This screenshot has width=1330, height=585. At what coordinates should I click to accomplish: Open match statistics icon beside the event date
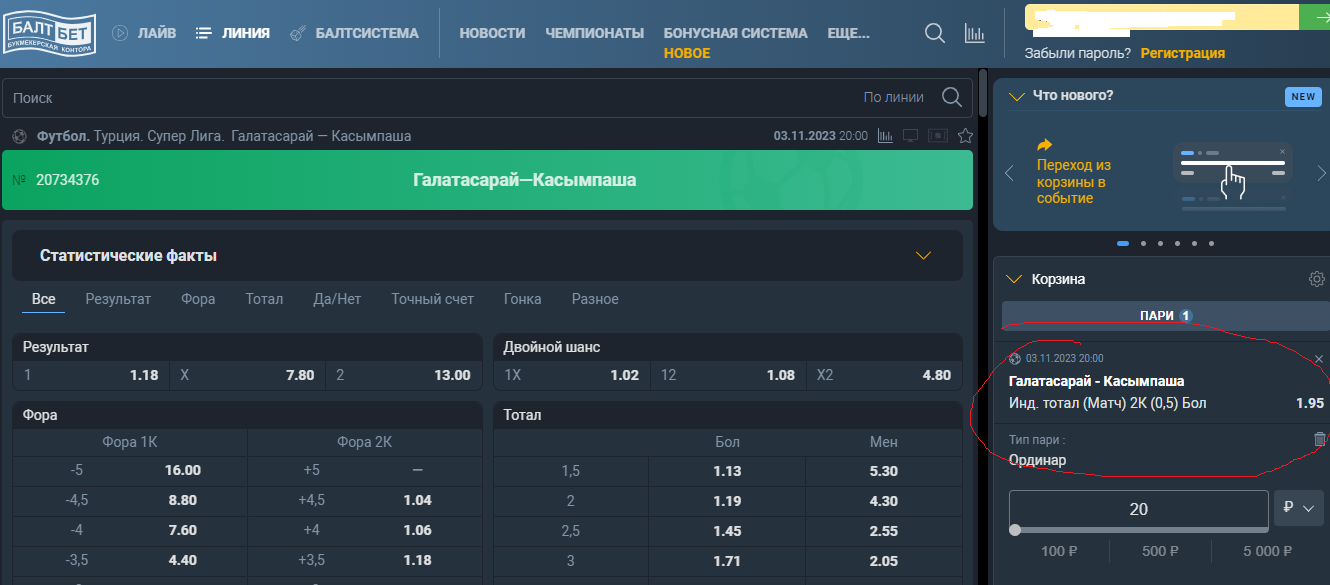[x=885, y=136]
